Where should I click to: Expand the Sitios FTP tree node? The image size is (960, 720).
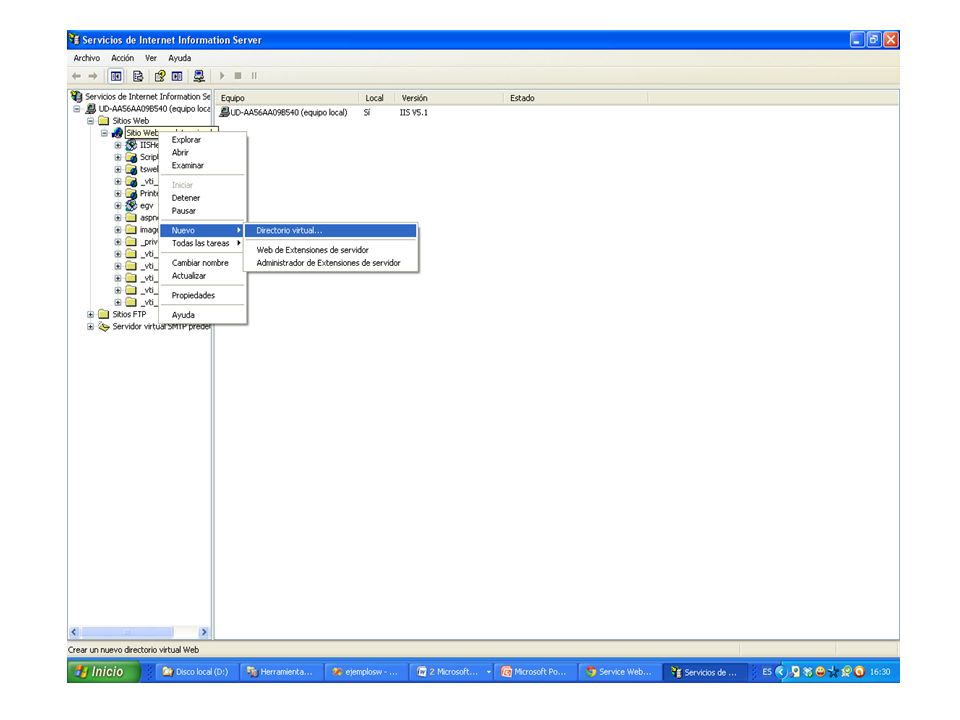click(91, 315)
